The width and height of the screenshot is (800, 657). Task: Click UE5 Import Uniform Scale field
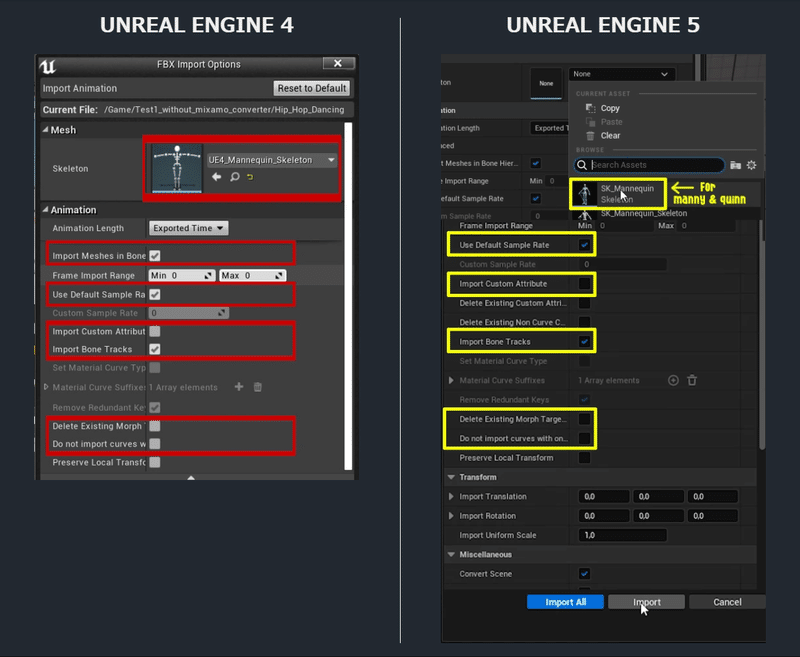tap(622, 535)
